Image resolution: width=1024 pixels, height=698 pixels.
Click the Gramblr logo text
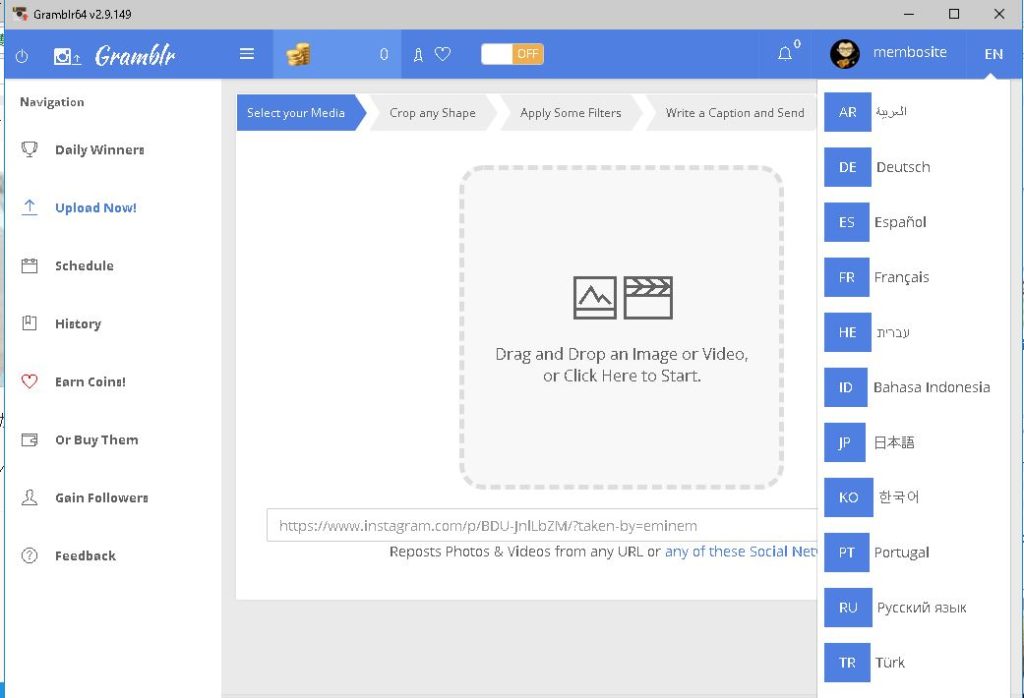(135, 56)
